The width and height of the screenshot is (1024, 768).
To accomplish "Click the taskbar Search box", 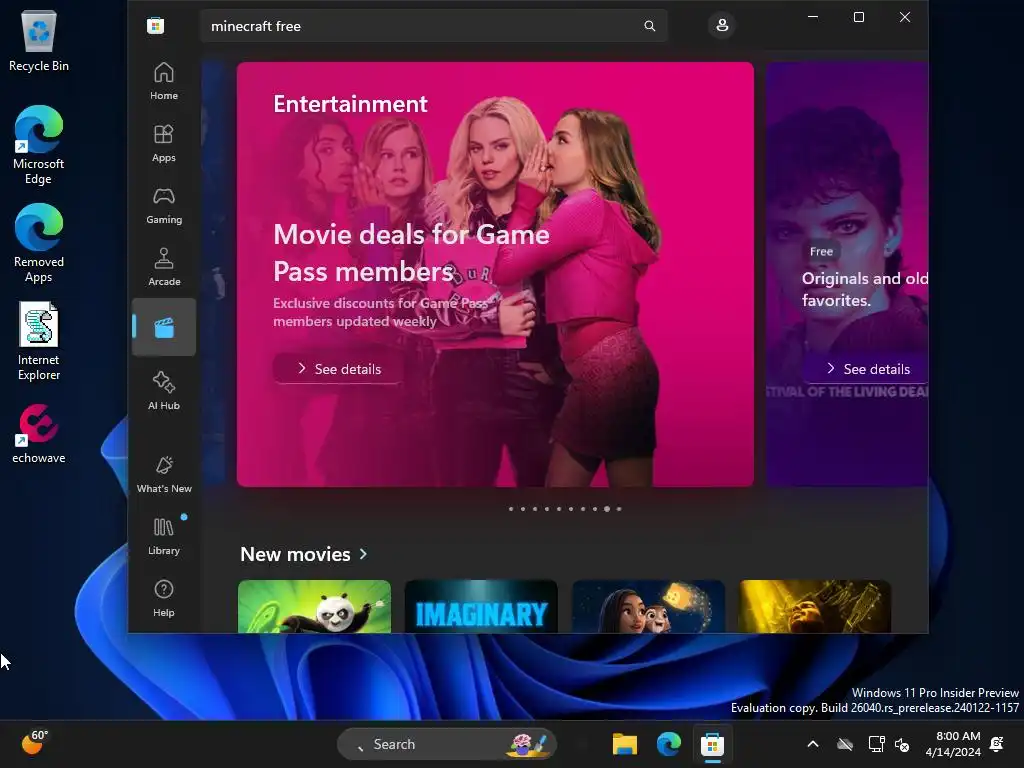I will 447,744.
